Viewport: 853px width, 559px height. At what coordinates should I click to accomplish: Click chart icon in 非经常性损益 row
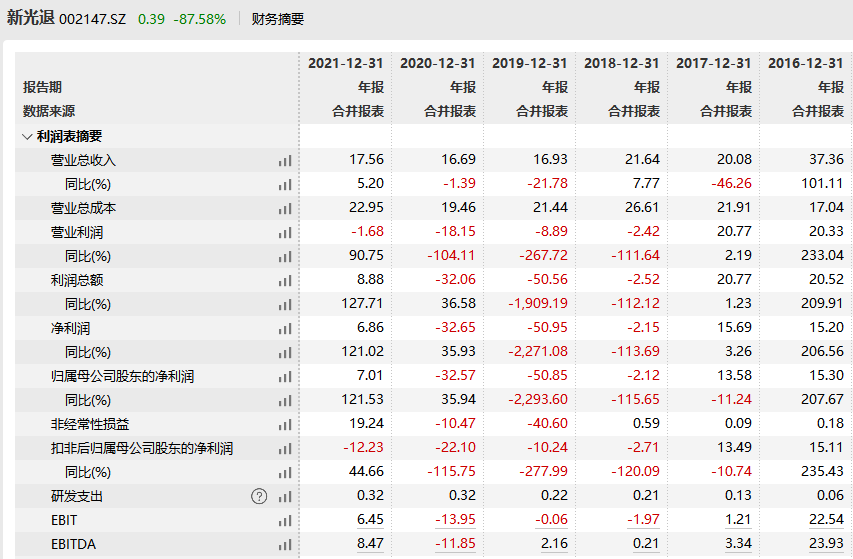click(x=285, y=424)
